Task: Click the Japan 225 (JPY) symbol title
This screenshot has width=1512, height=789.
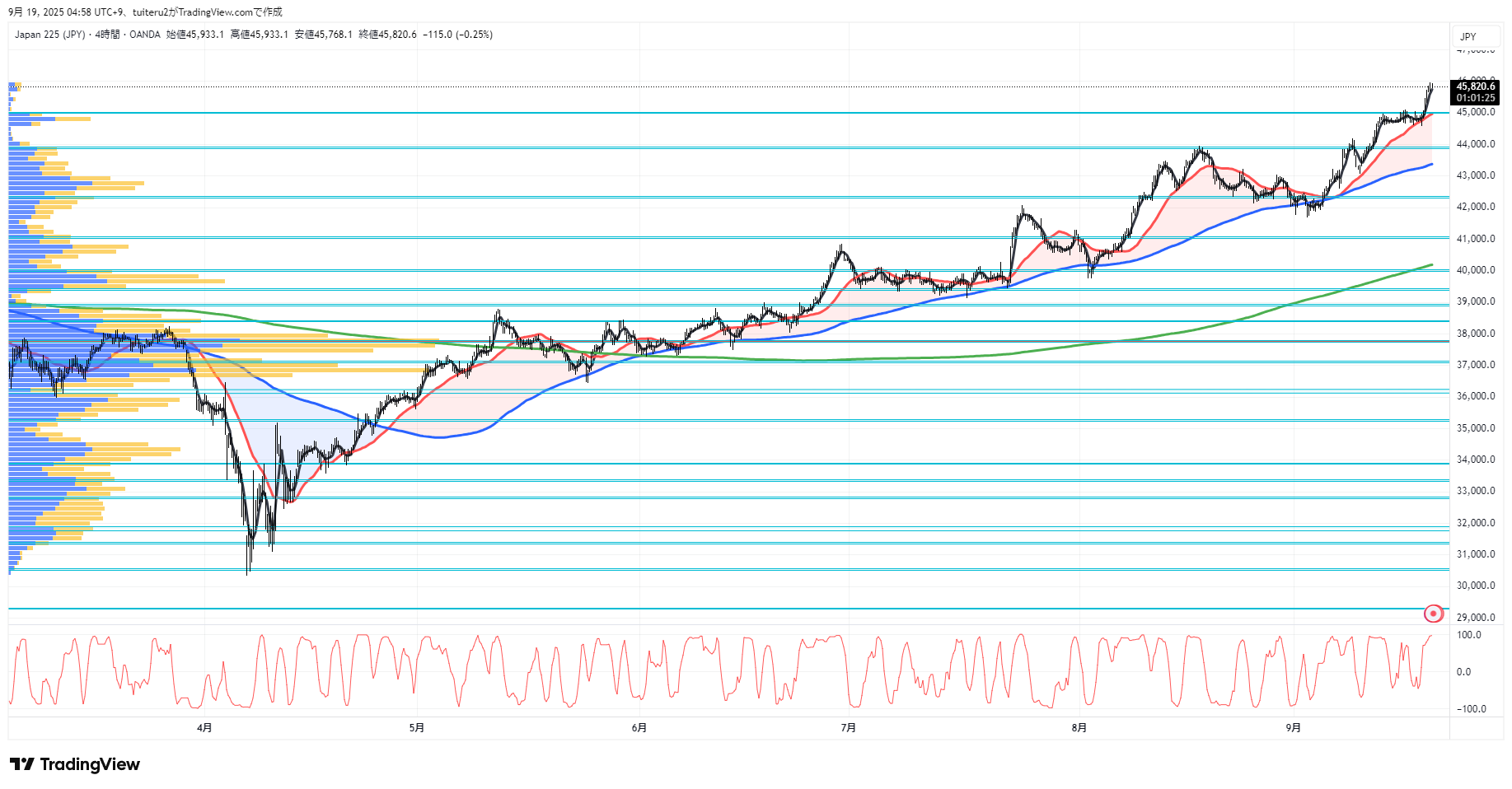Action: (49, 35)
